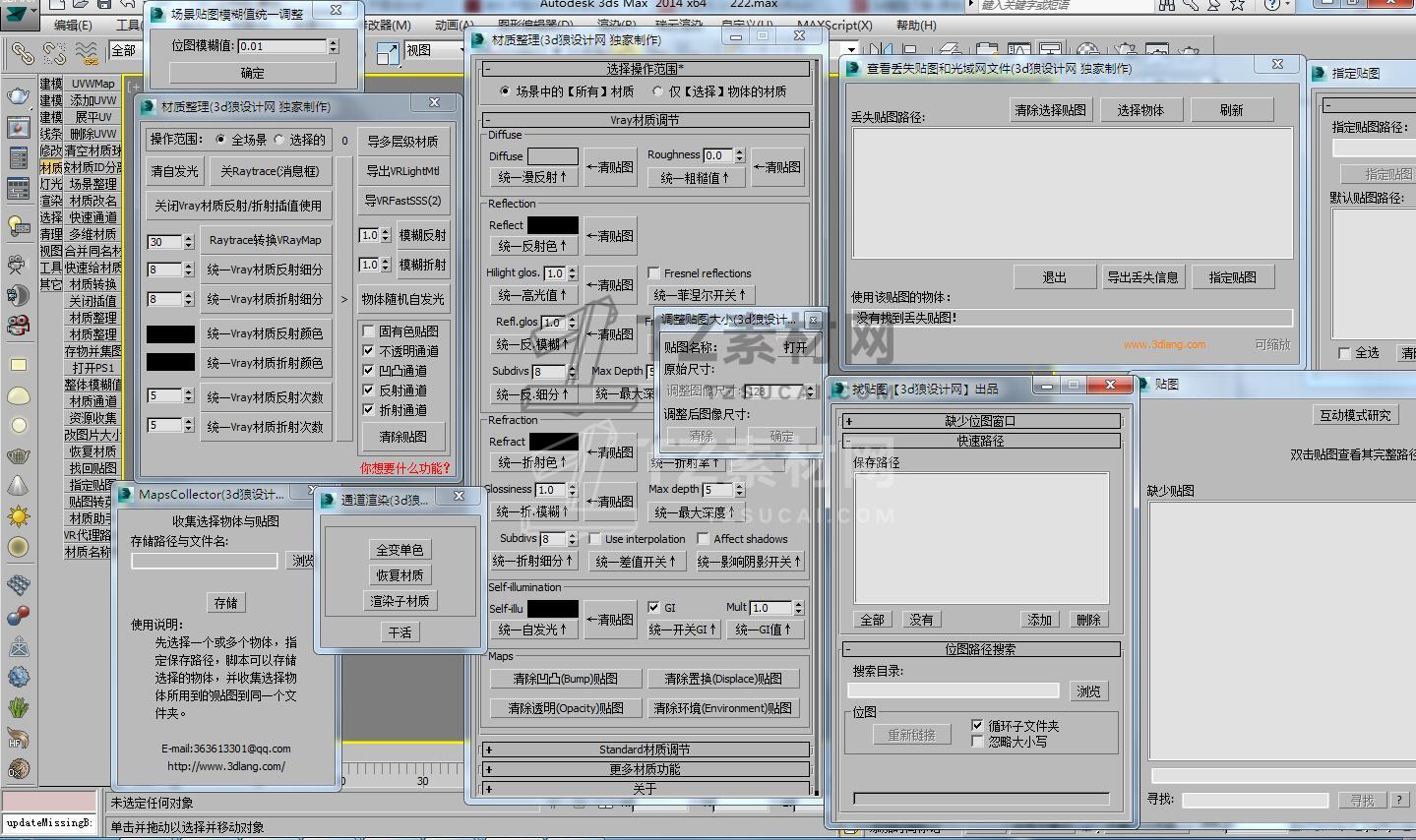The width and height of the screenshot is (1416, 840).
Task: Collapse the 位图路径搜索 rollout
Action: pos(981,649)
